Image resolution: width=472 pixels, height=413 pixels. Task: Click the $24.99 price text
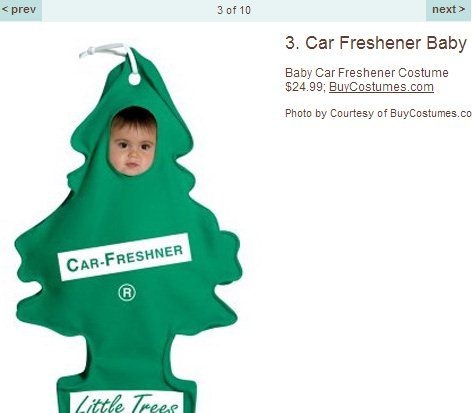coord(305,87)
